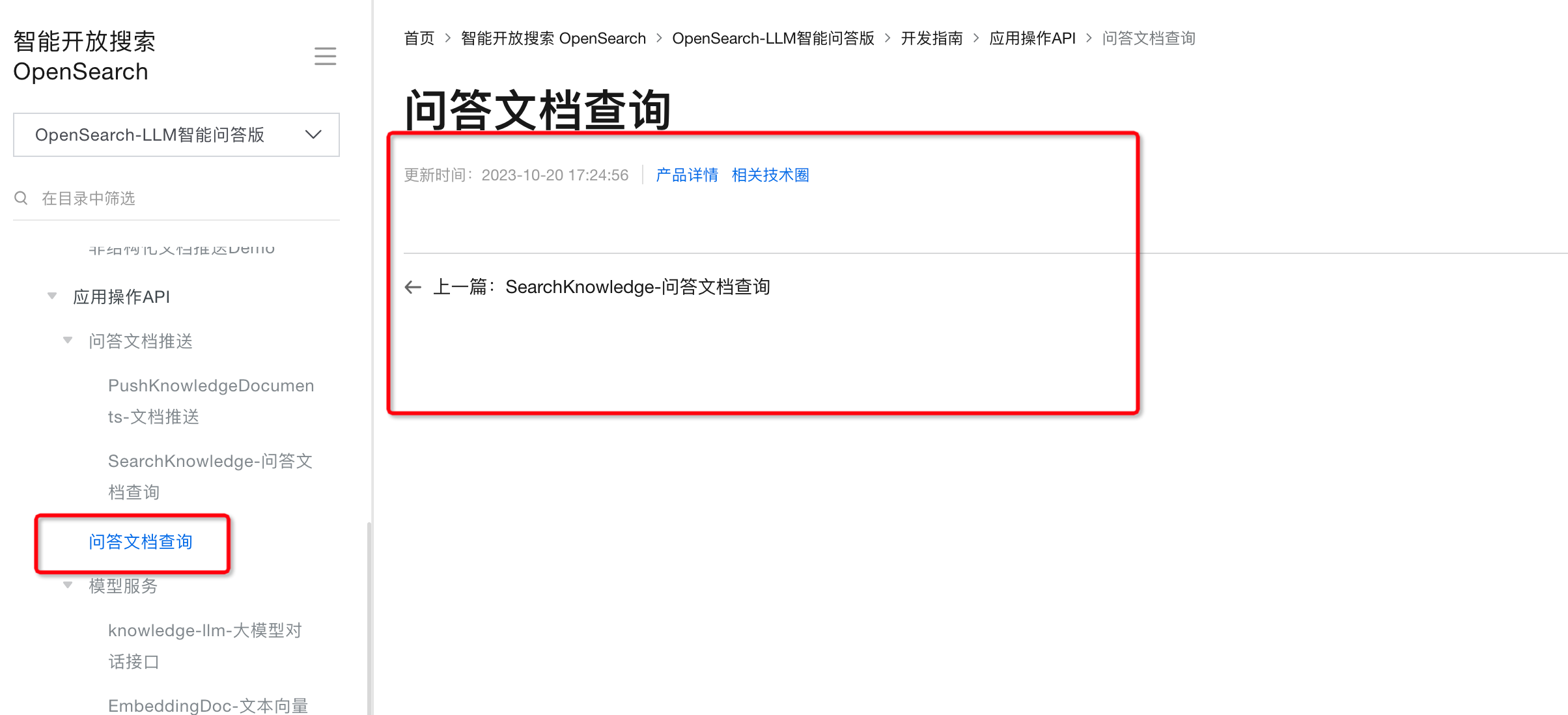Viewport: 1568px width, 715px height.
Task: Click 问答文档推送 tree label
Action: [x=141, y=341]
